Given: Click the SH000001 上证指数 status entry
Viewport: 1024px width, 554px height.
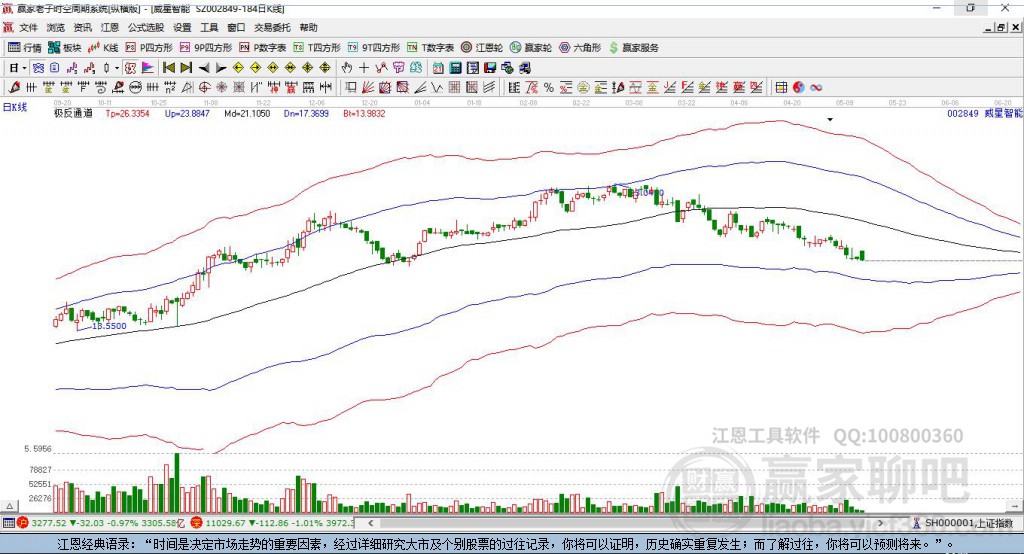Looking at the screenshot, I should 963,523.
